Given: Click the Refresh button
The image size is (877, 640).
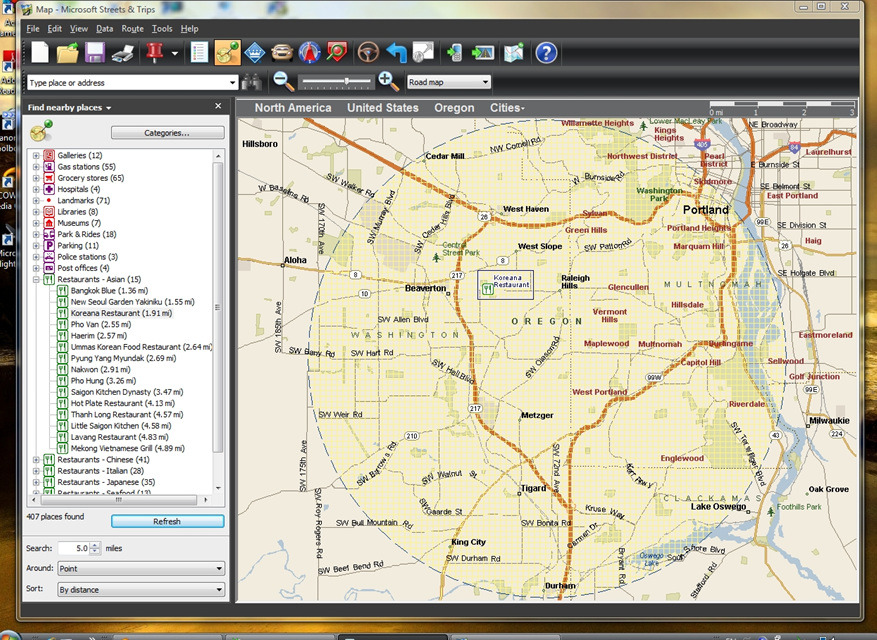Looking at the screenshot, I should [167, 521].
